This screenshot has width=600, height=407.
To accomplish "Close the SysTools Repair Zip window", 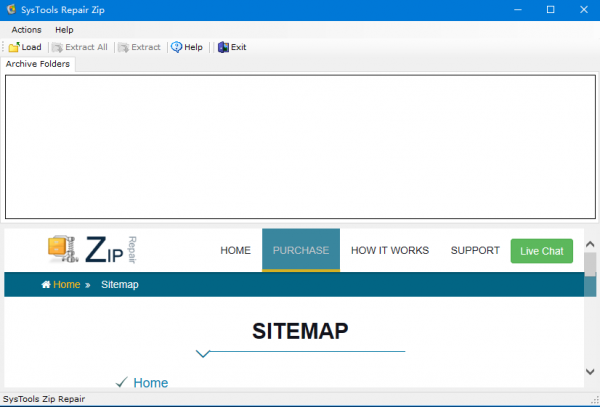I will [584, 10].
